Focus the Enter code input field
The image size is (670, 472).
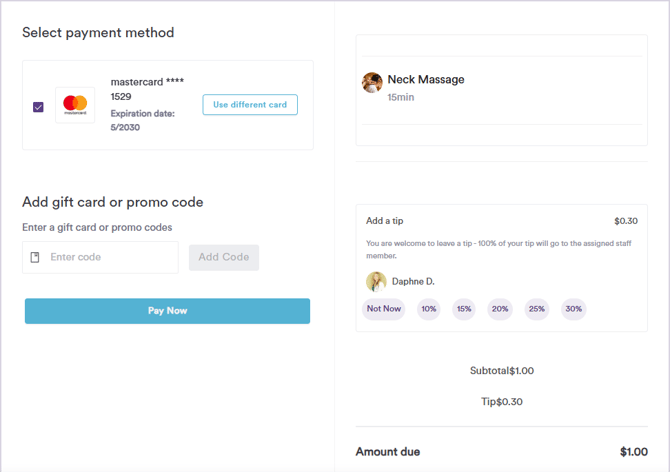[x=110, y=257]
